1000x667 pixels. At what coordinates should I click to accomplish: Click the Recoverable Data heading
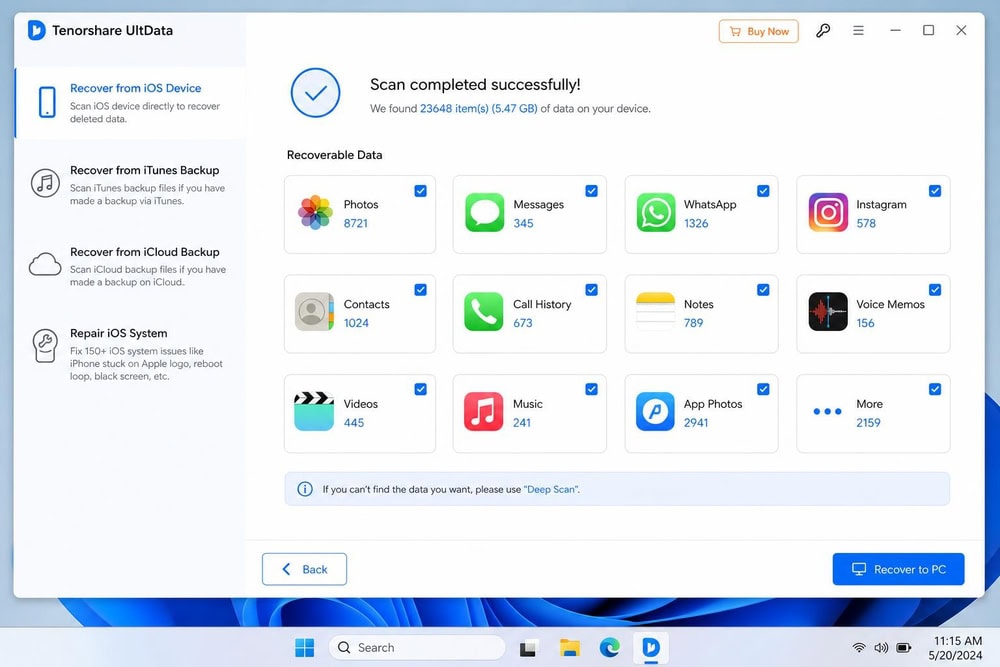(x=334, y=155)
